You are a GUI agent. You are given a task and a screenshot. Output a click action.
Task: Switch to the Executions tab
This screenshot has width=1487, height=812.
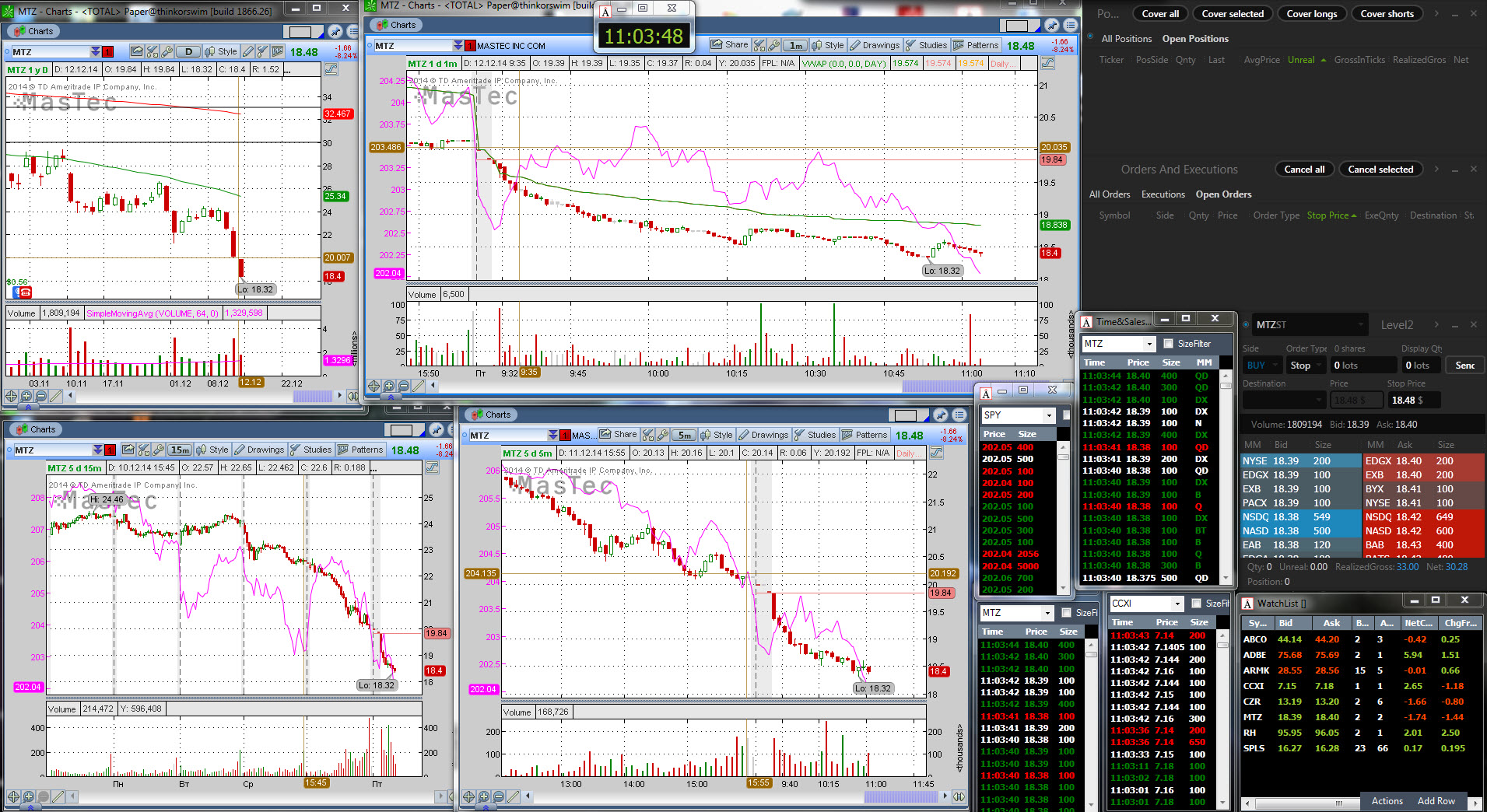pyautogui.click(x=1163, y=194)
